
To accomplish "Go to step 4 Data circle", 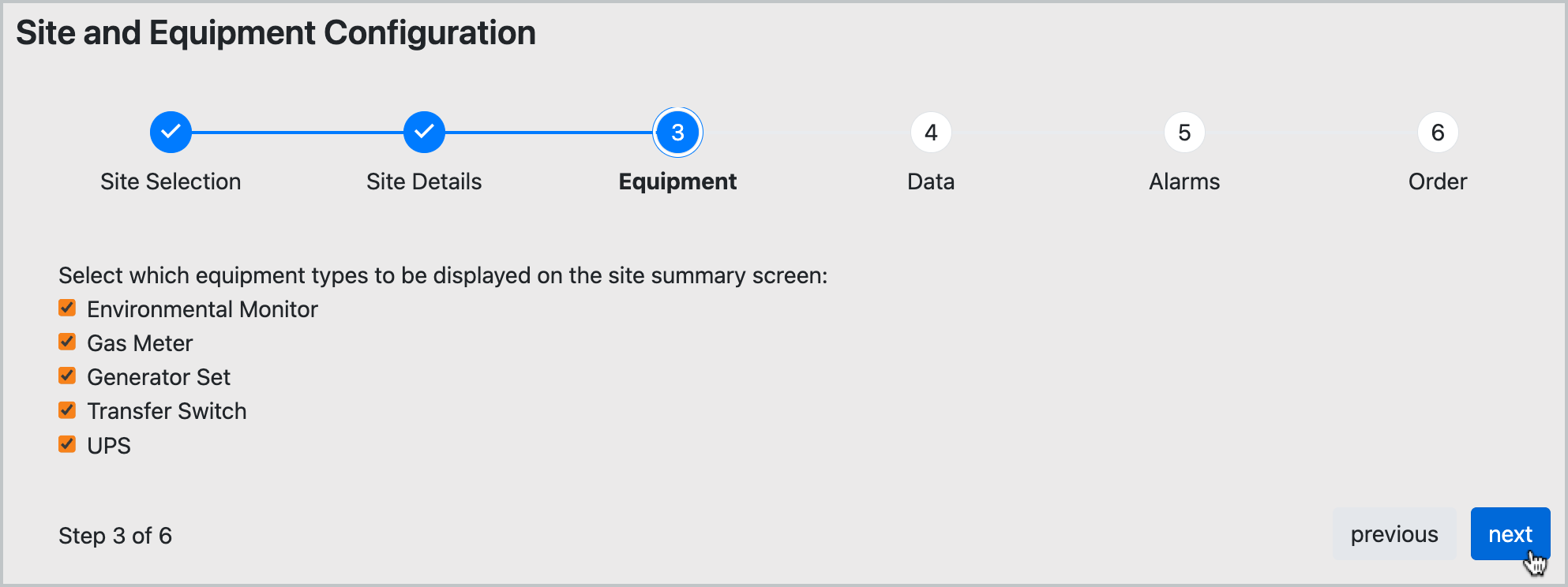I will click(x=931, y=133).
